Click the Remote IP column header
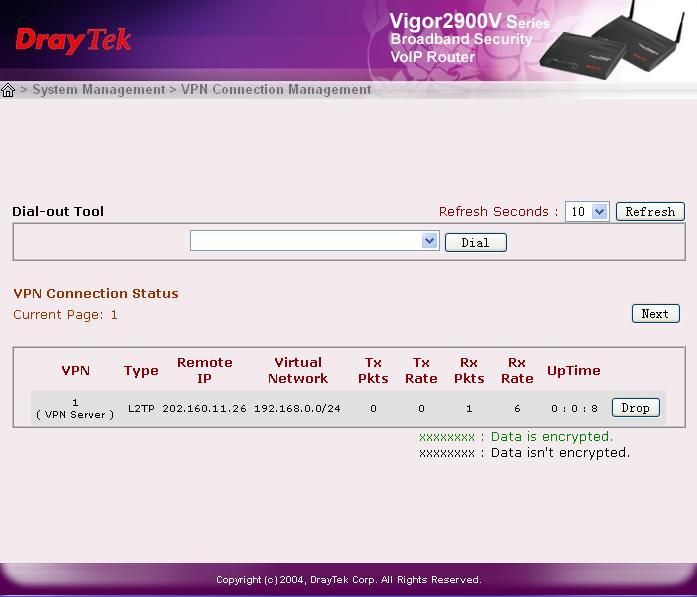The image size is (697, 597). (204, 370)
